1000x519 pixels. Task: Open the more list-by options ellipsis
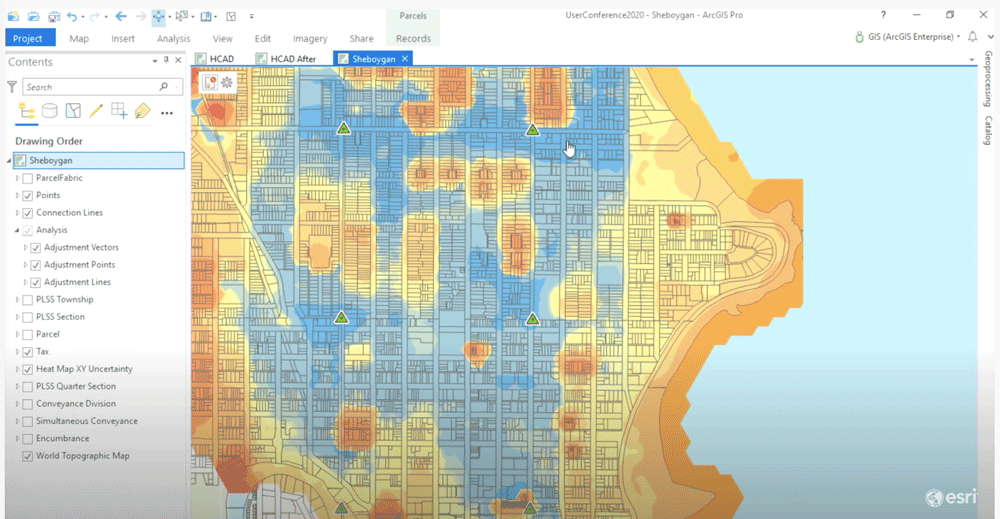click(166, 113)
